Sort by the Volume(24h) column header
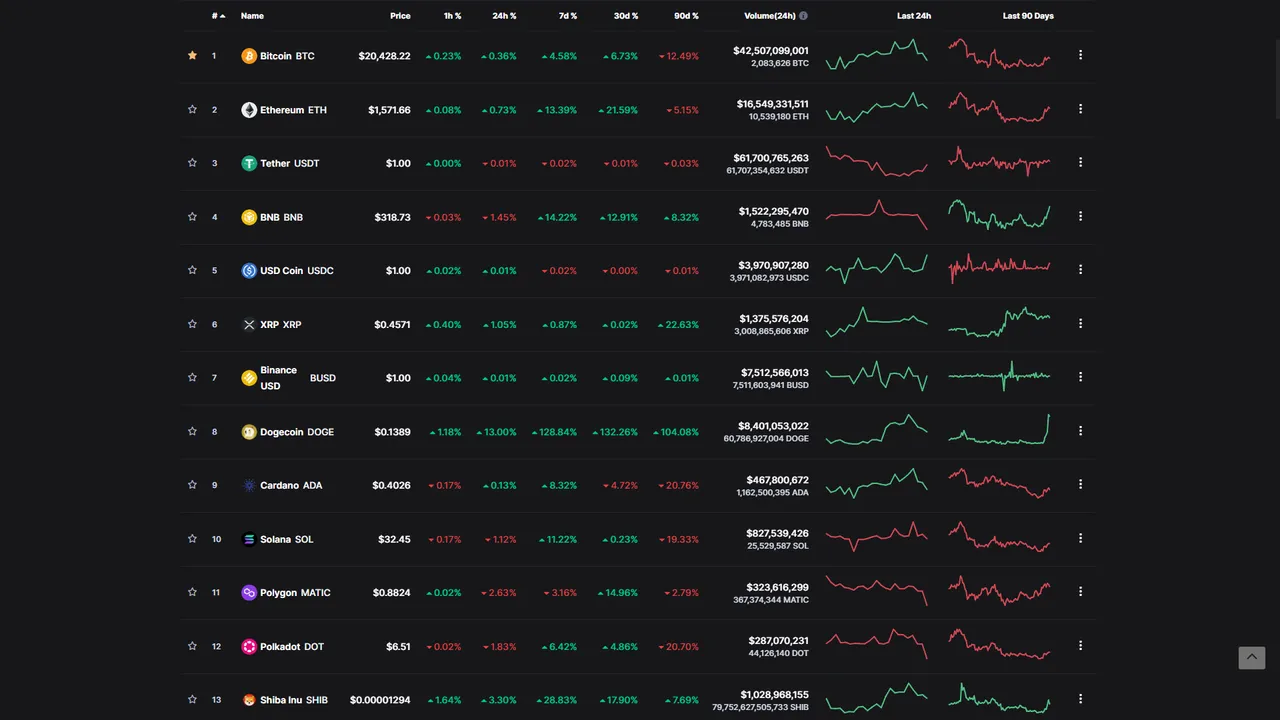The image size is (1280, 720). click(770, 16)
